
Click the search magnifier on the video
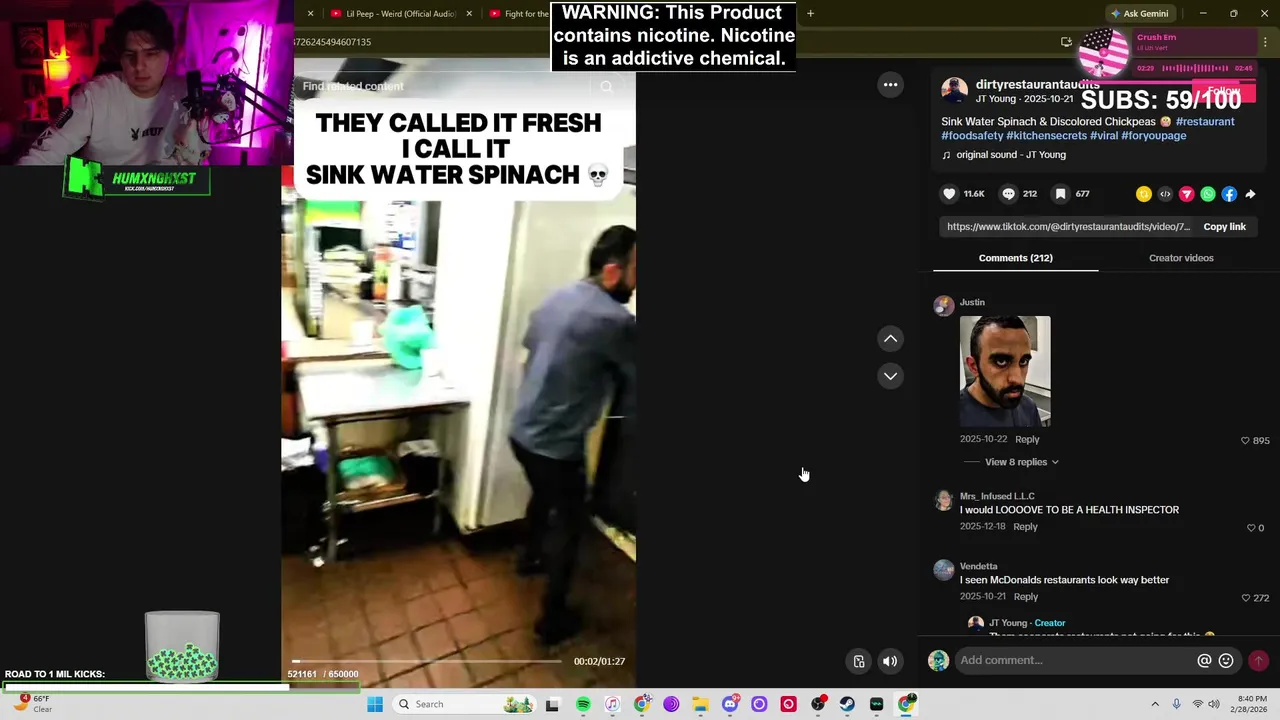point(606,87)
